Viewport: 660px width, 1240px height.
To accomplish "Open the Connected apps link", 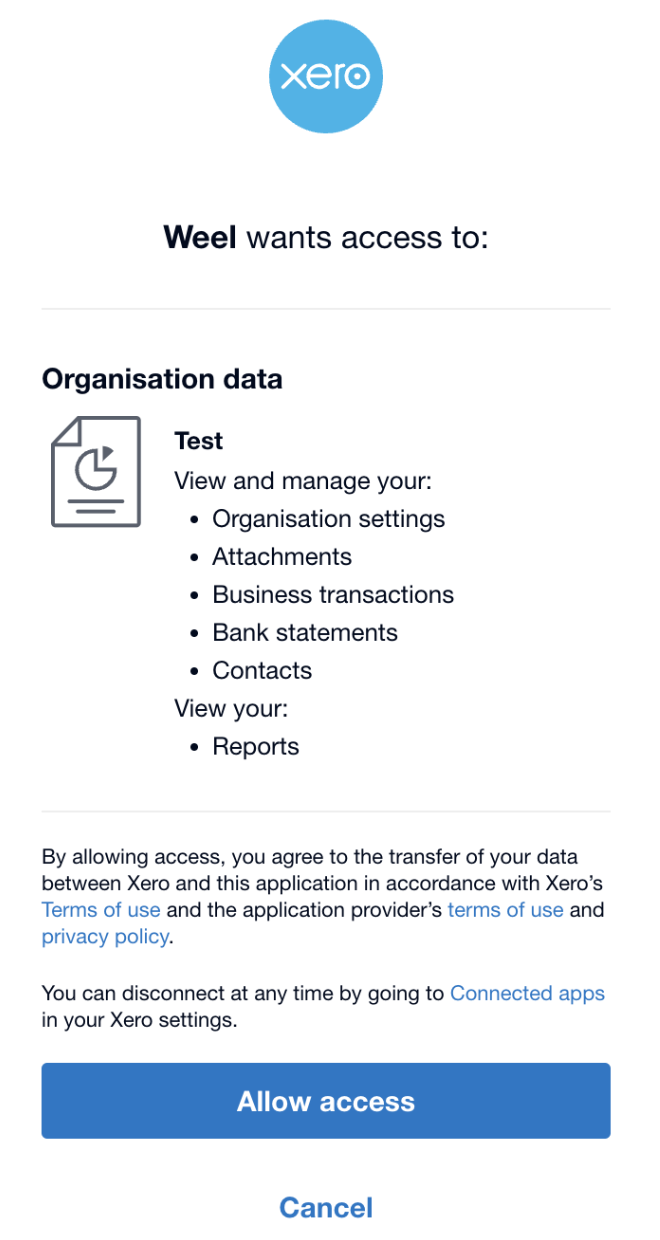I will [528, 993].
